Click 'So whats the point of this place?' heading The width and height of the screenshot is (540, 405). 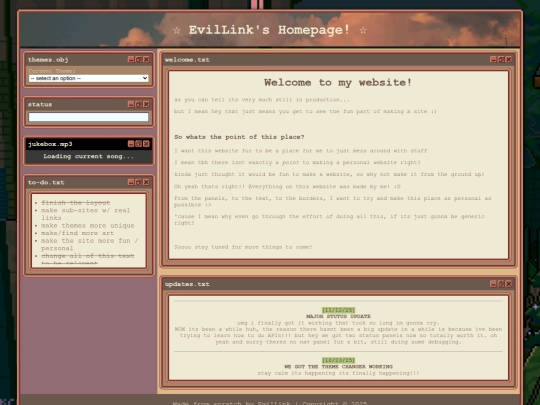click(239, 137)
